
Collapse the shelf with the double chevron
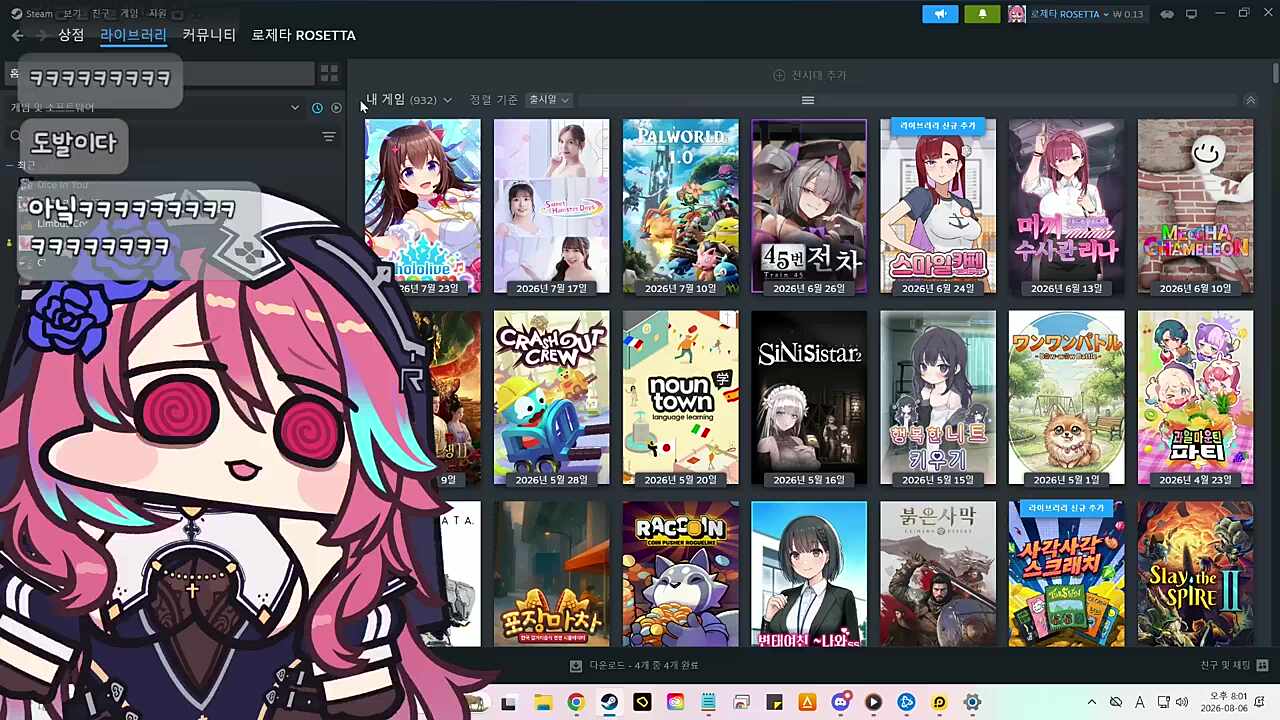[x=1250, y=100]
